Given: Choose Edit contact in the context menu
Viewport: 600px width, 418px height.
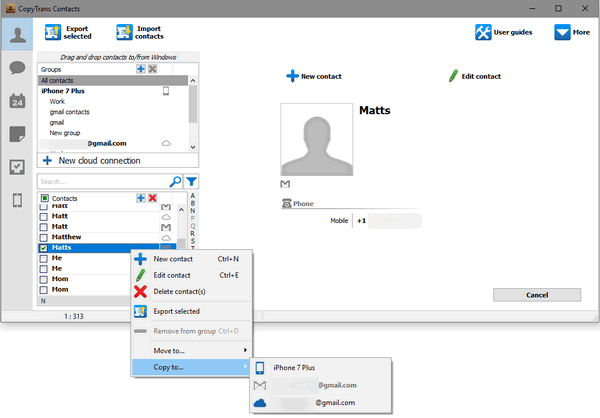Looking at the screenshot, I should [x=191, y=275].
